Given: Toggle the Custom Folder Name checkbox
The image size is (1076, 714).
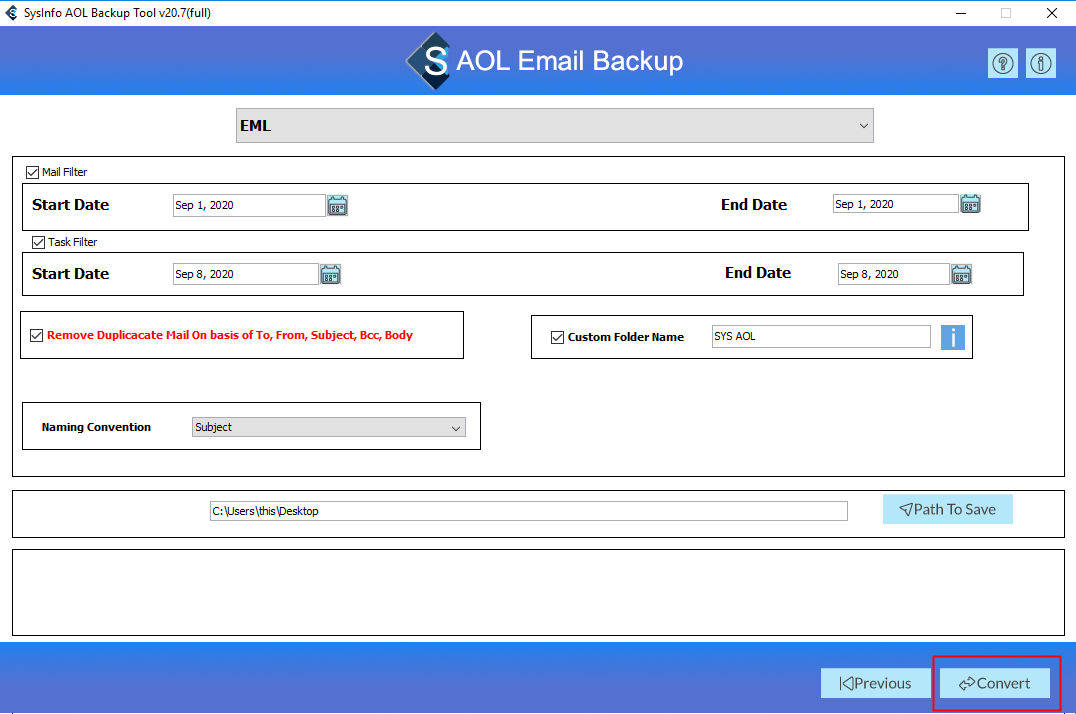Looking at the screenshot, I should coord(558,337).
